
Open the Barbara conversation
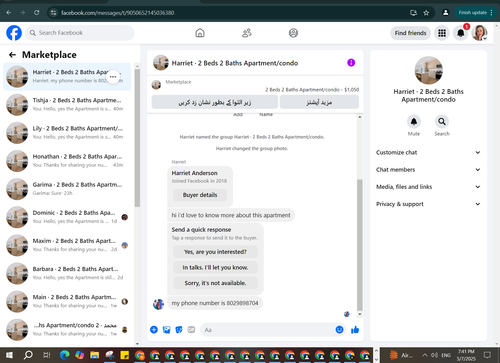tap(67, 273)
